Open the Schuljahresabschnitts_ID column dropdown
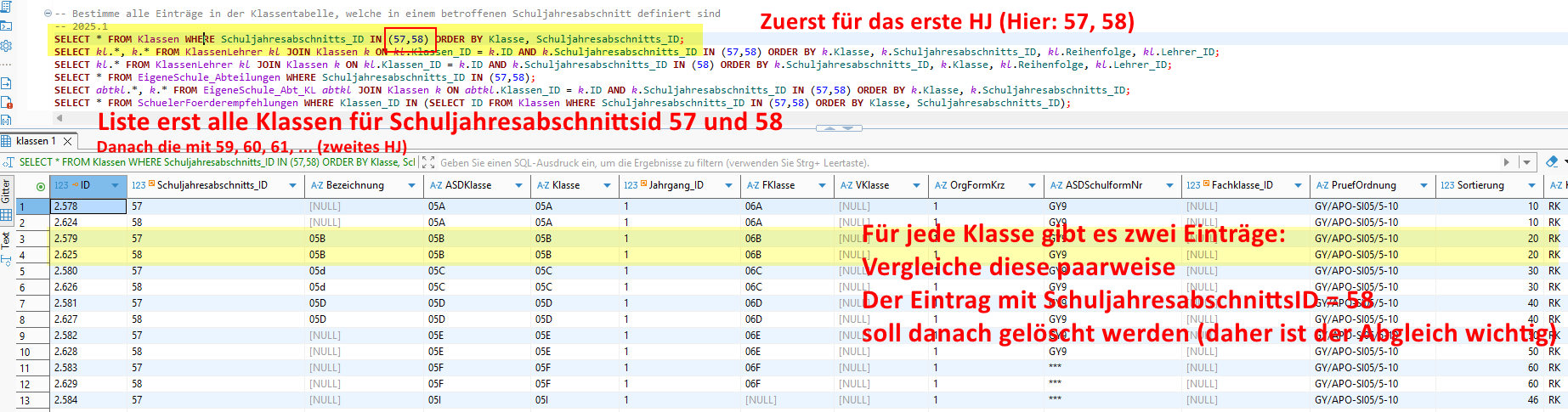1568x412 pixels. (293, 185)
